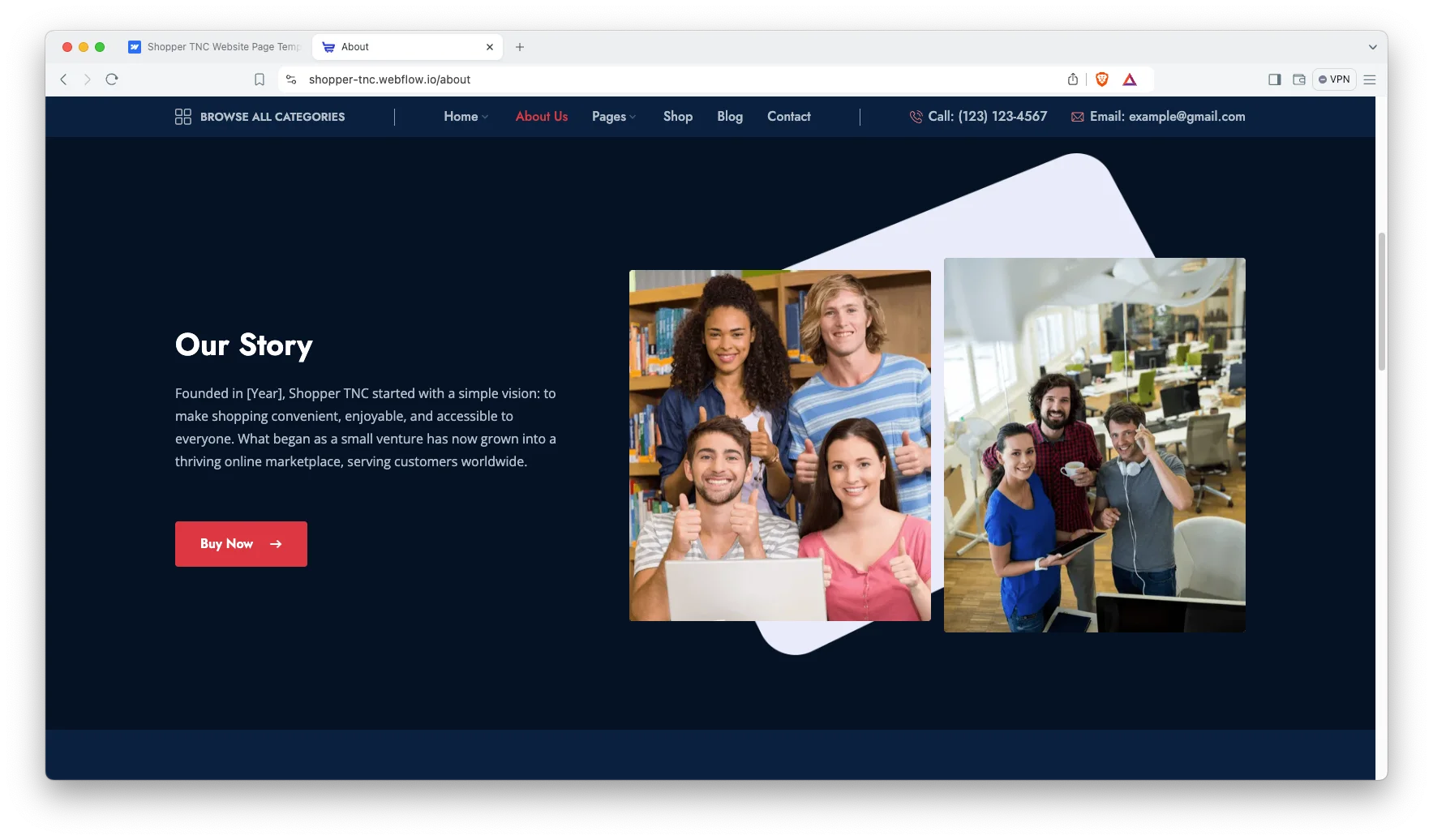The width and height of the screenshot is (1433, 840).
Task: Expand the Pages navigation dropdown
Action: click(x=614, y=117)
